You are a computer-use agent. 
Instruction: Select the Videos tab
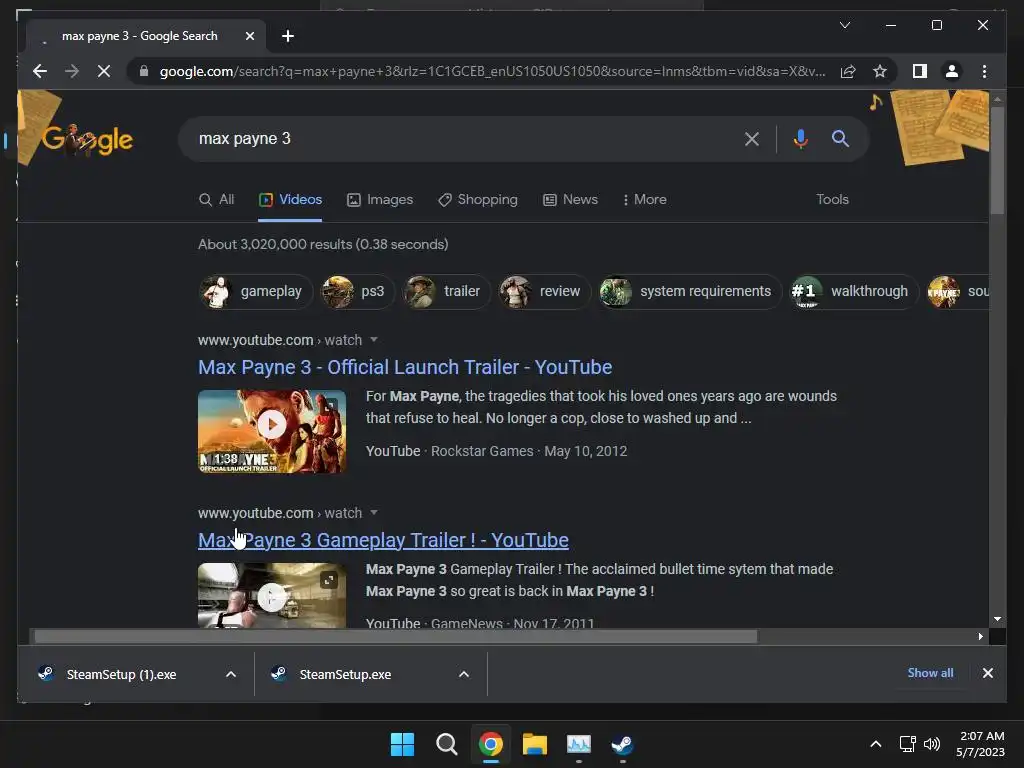point(290,199)
